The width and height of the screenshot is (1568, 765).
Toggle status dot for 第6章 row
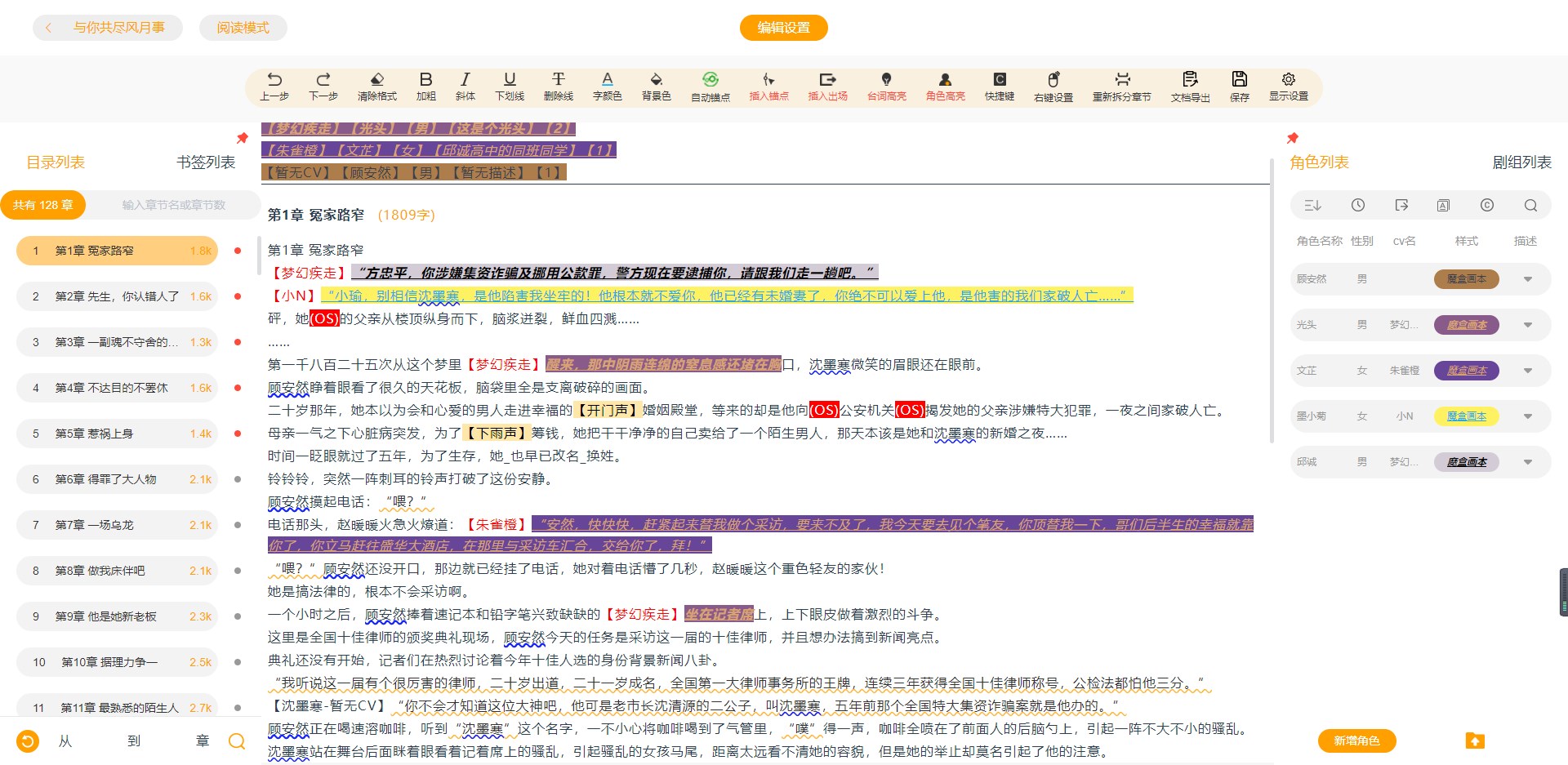pos(238,479)
